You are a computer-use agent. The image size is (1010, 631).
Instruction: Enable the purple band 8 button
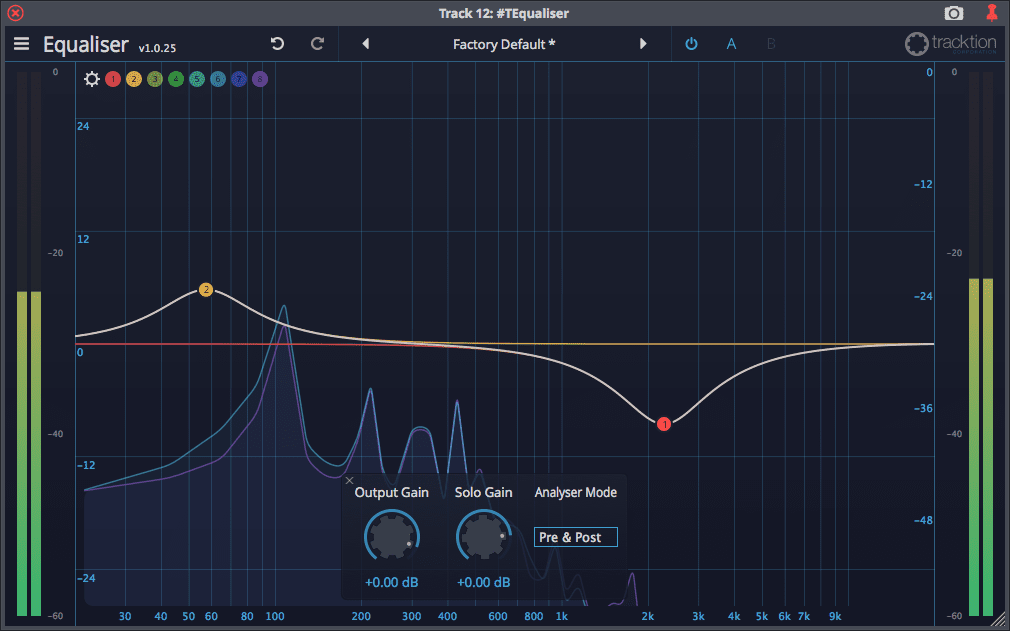pos(260,79)
